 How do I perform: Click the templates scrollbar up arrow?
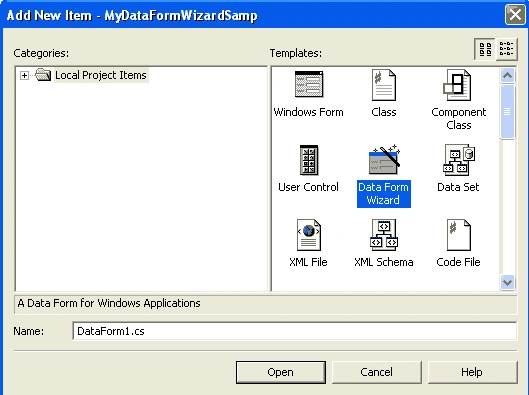[507, 75]
